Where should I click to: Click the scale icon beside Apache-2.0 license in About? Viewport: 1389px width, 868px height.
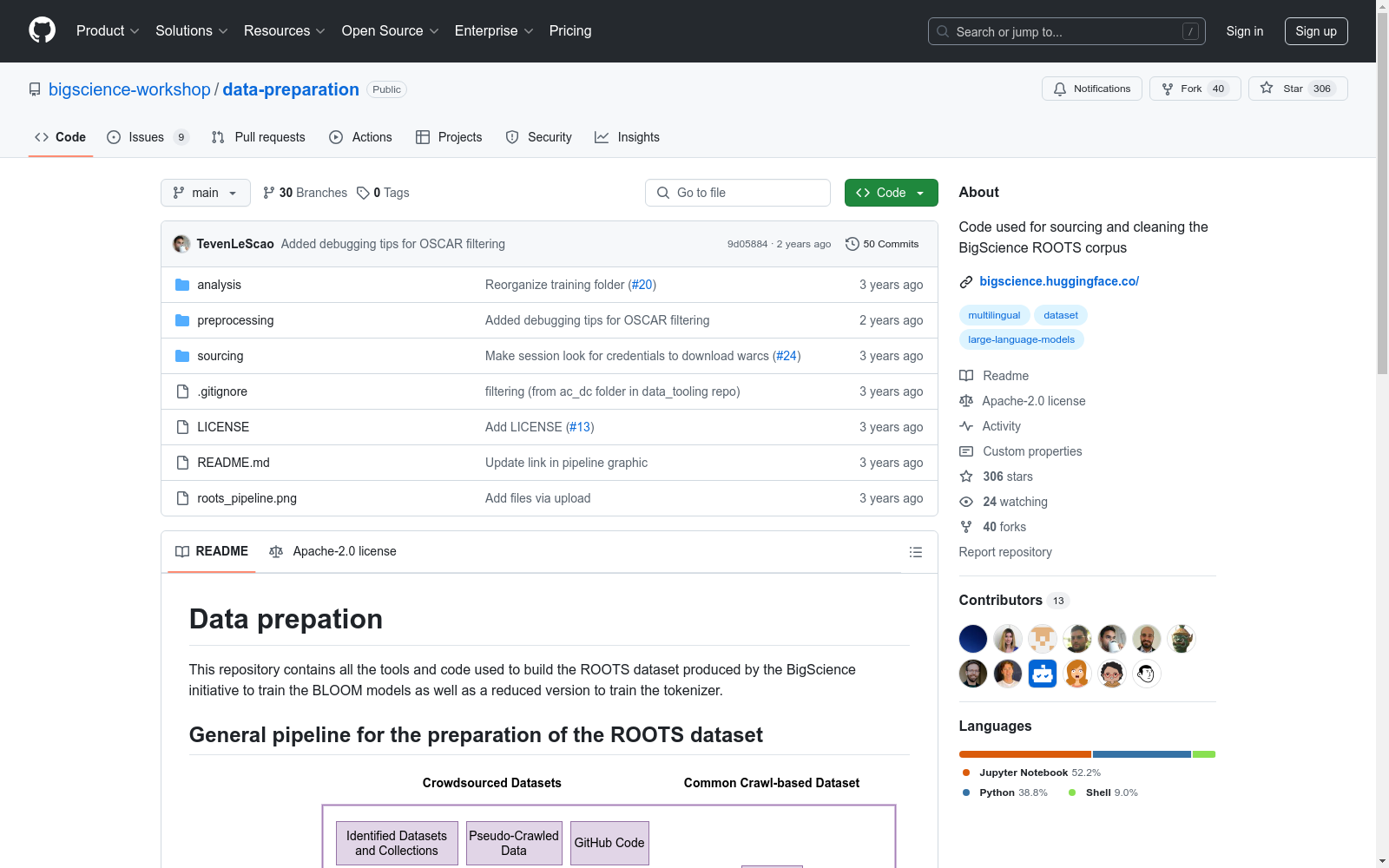point(966,401)
